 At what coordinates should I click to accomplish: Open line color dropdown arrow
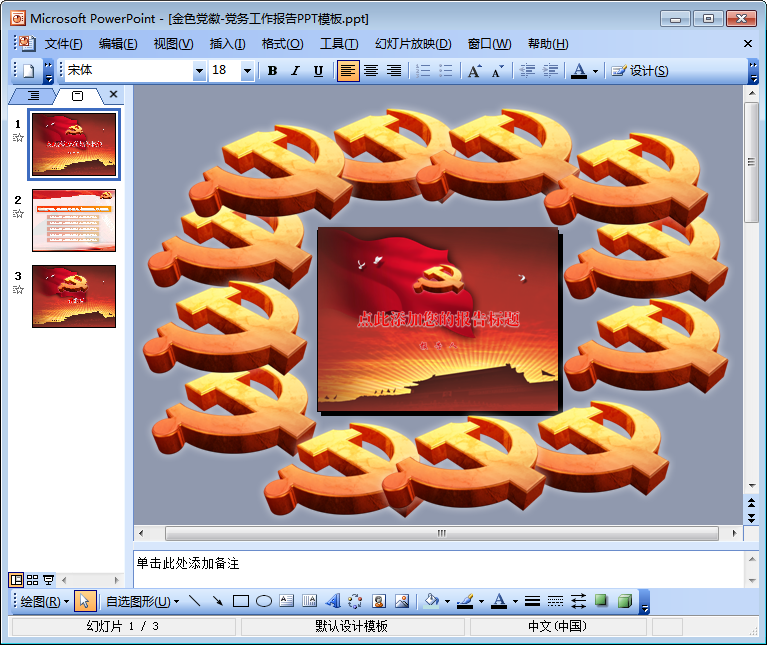(481, 601)
